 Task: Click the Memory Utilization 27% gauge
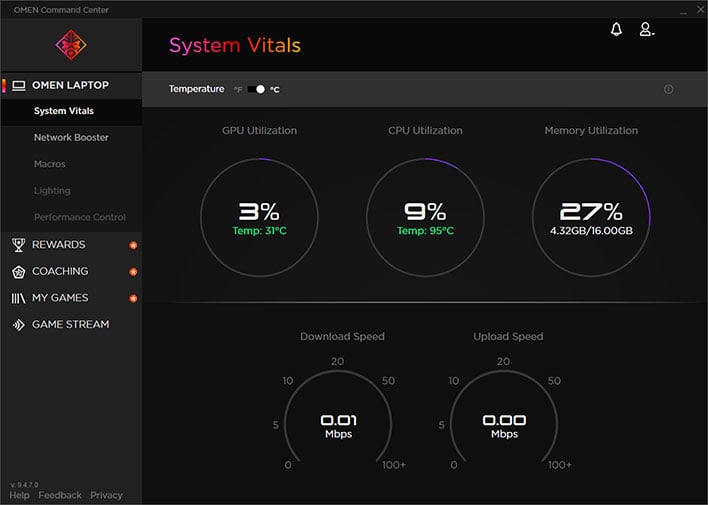[x=591, y=217]
